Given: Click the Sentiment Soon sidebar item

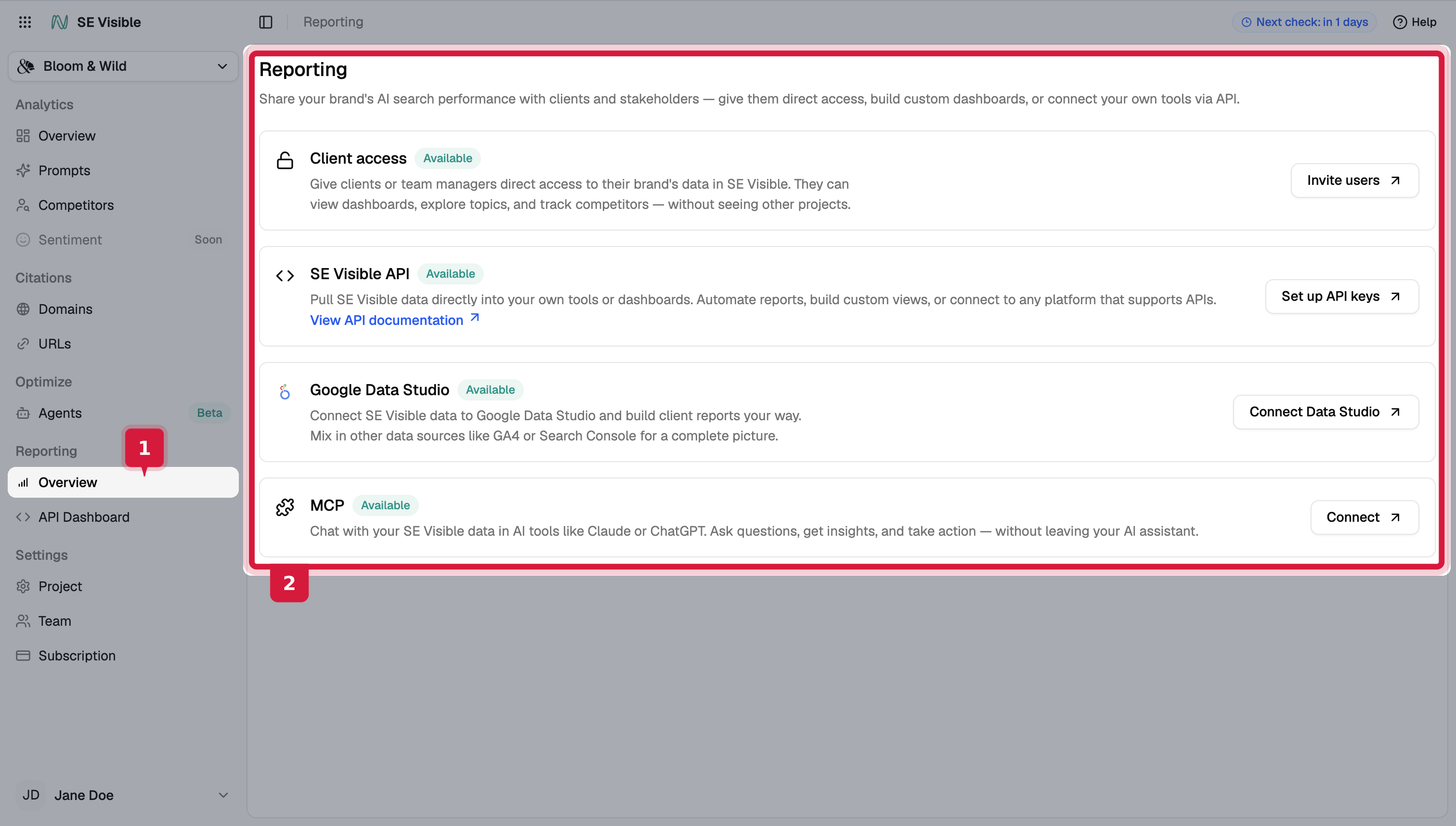Looking at the screenshot, I should point(123,239).
